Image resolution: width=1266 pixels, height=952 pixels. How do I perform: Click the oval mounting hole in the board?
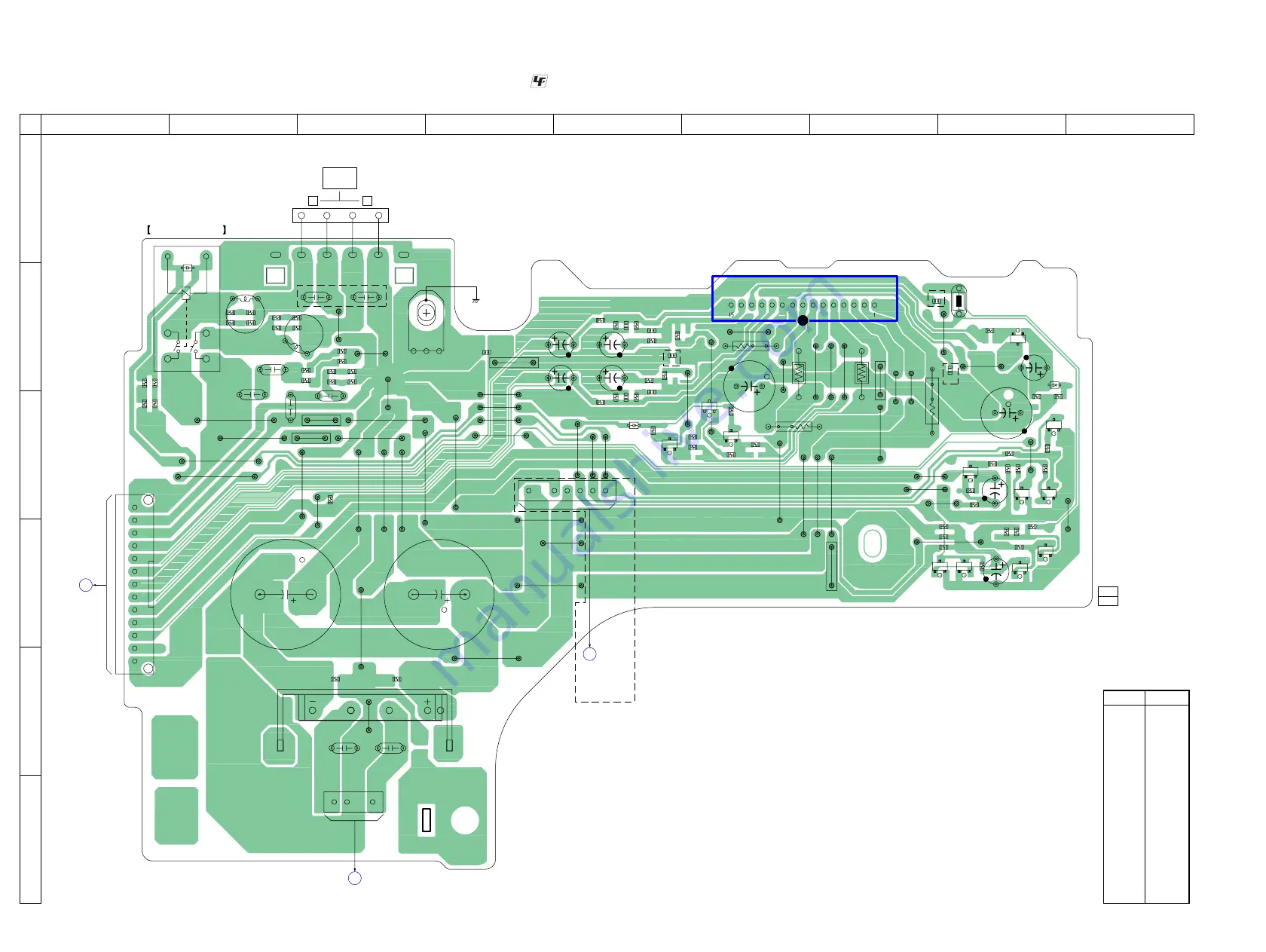point(872,543)
